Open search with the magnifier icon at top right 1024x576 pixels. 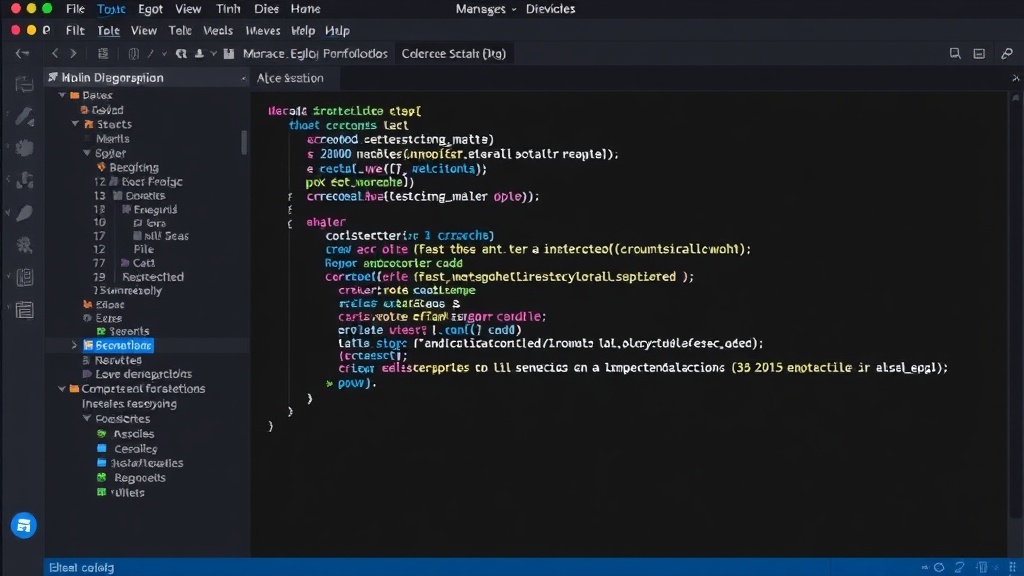[955, 54]
